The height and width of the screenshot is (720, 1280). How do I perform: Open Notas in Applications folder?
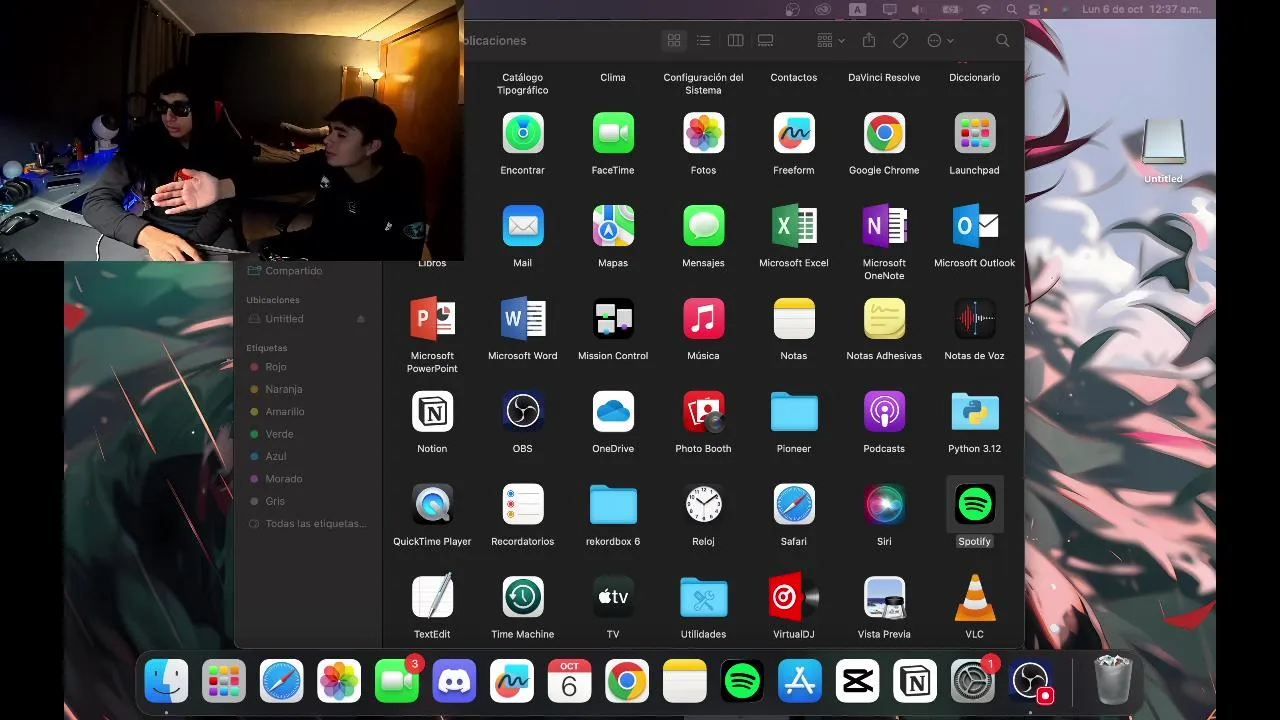click(x=794, y=319)
